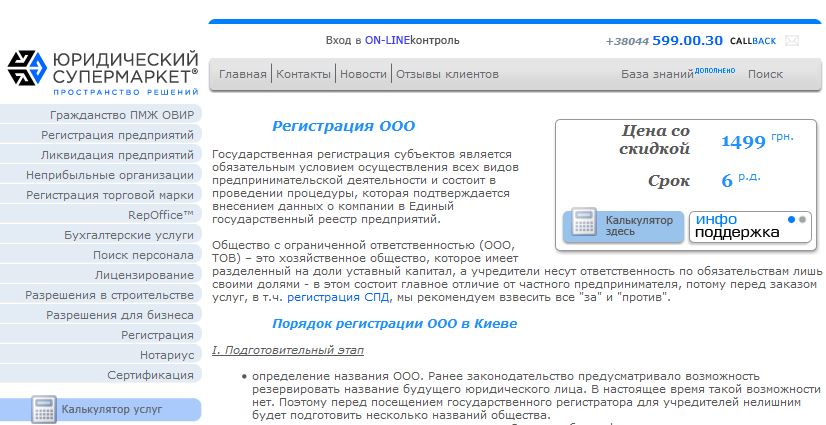This screenshot has height=425, width=826.
Task: Open Поиск персонала sidebar item
Action: coord(101,255)
